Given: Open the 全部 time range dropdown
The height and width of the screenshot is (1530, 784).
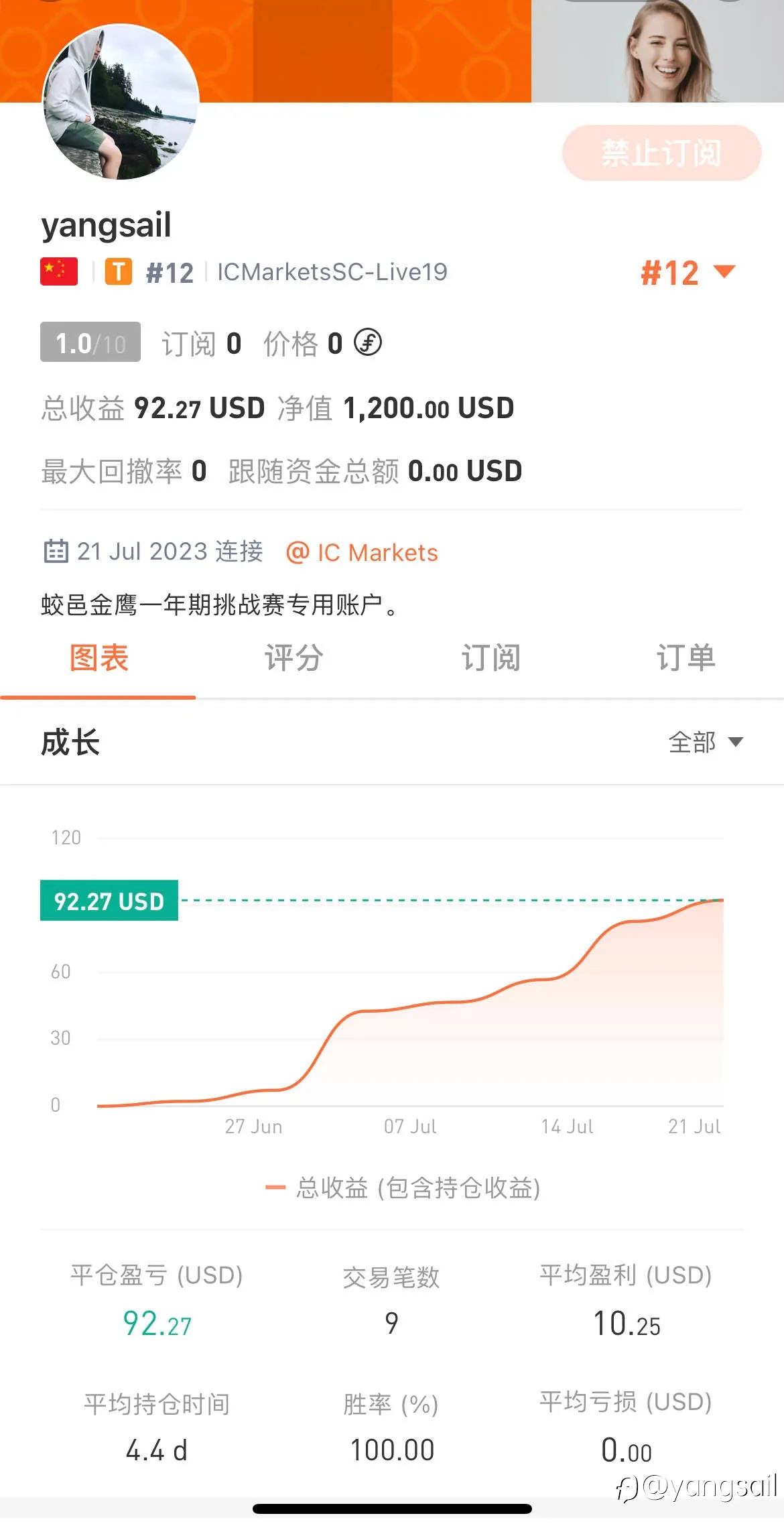Looking at the screenshot, I should [x=706, y=743].
